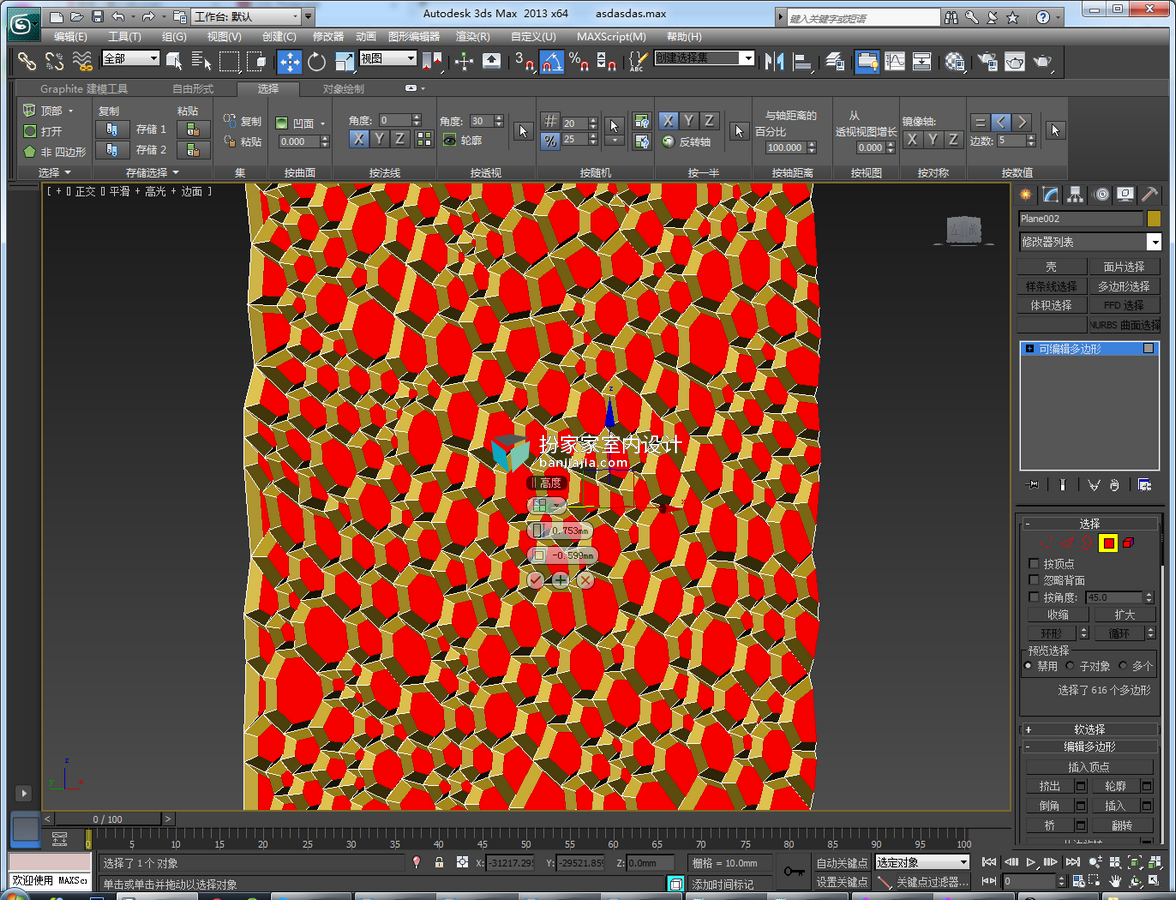This screenshot has width=1176, height=900.
Task: Confirm the caddy with the checkmark icon
Action: point(535,580)
